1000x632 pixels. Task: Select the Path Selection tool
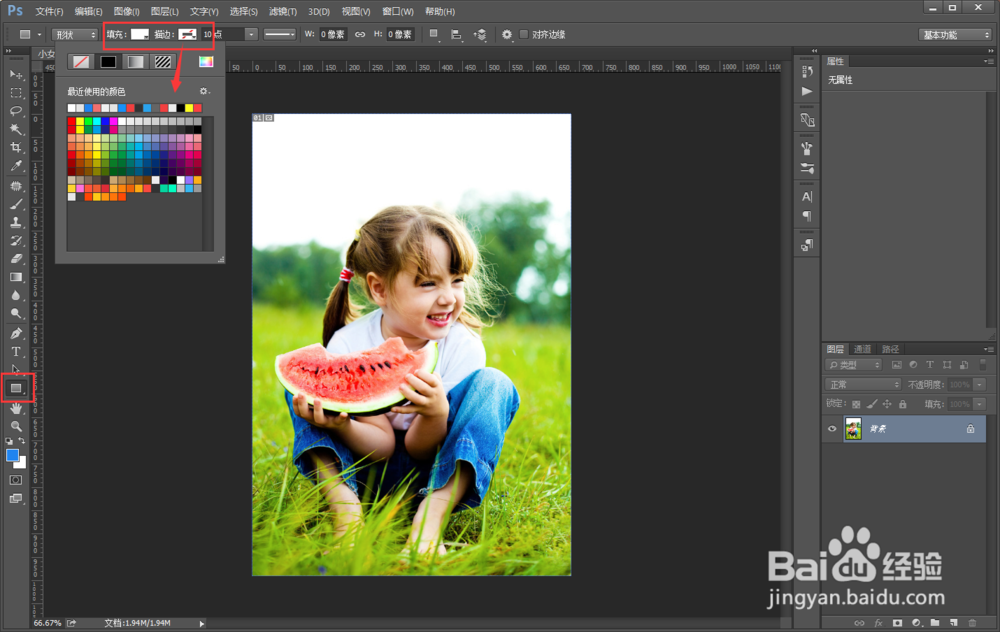tap(16, 369)
